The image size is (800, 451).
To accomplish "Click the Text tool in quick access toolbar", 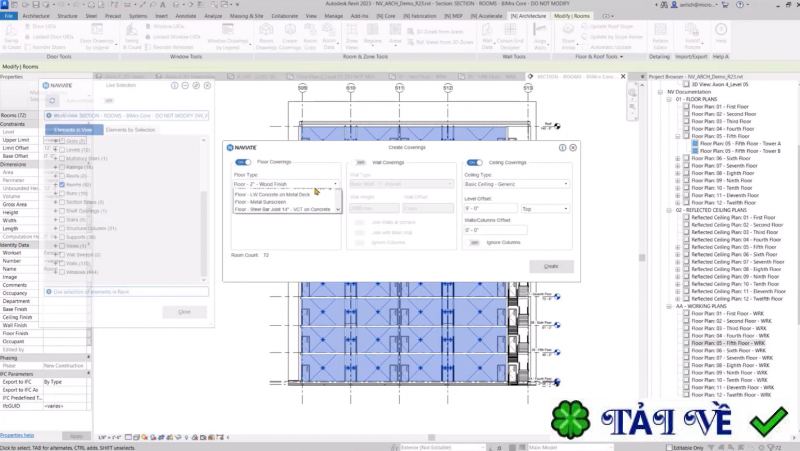I will 163,5.
